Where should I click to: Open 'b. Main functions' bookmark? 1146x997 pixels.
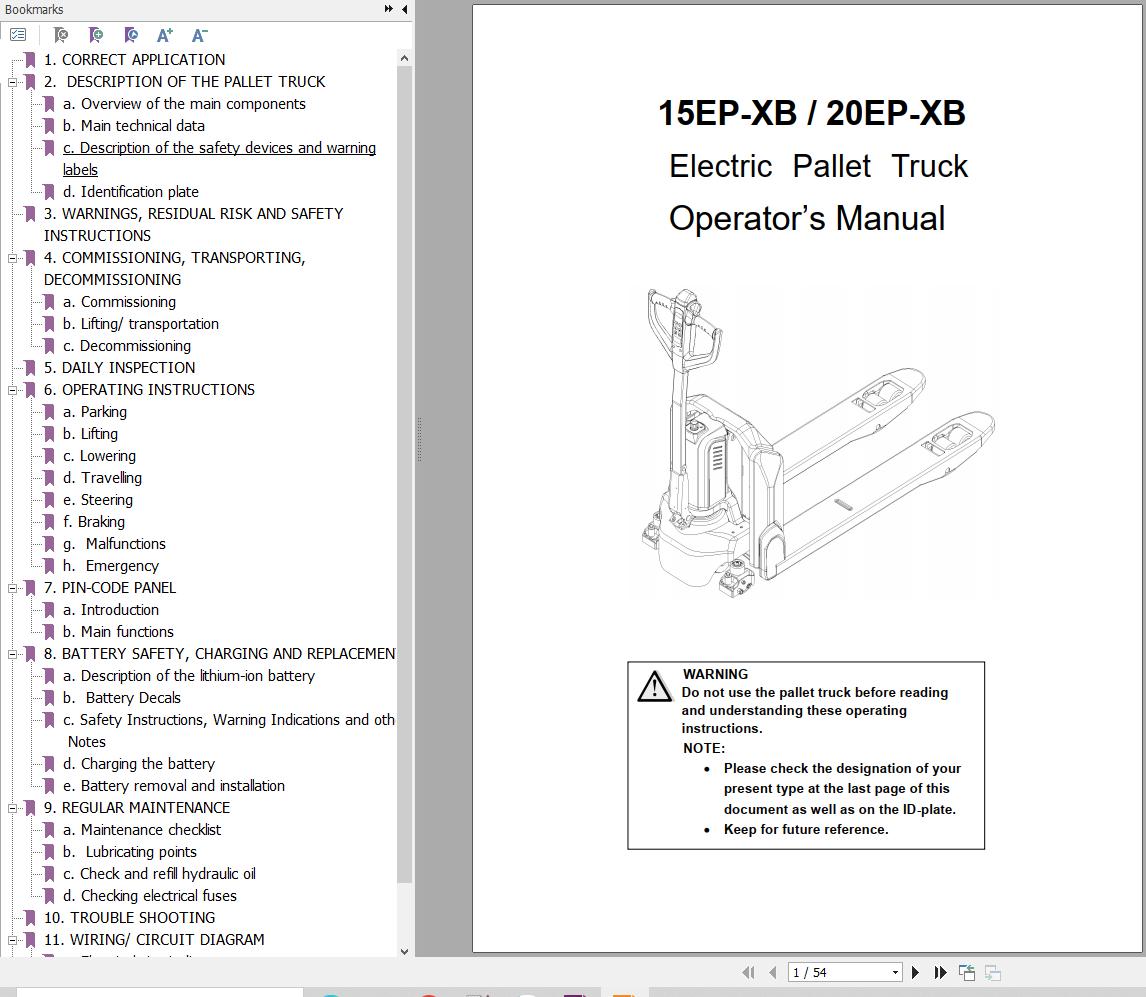click(118, 632)
